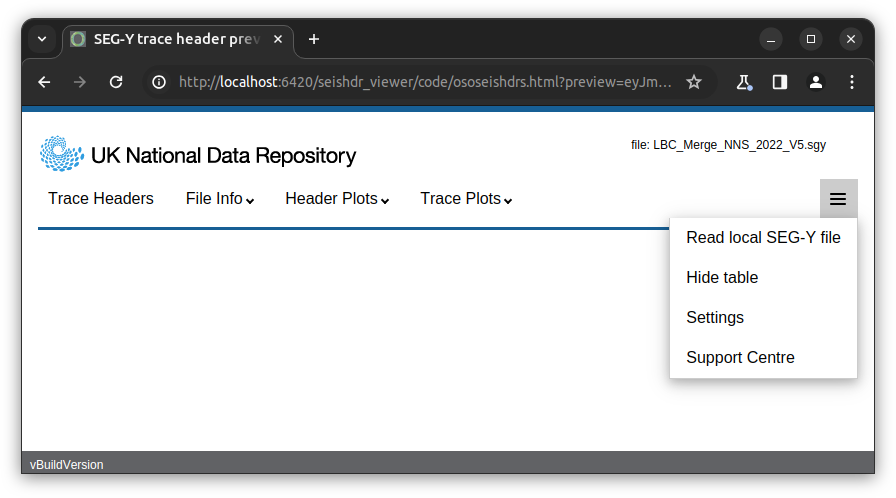
Task: Expand the File Info dropdown
Action: tap(220, 199)
